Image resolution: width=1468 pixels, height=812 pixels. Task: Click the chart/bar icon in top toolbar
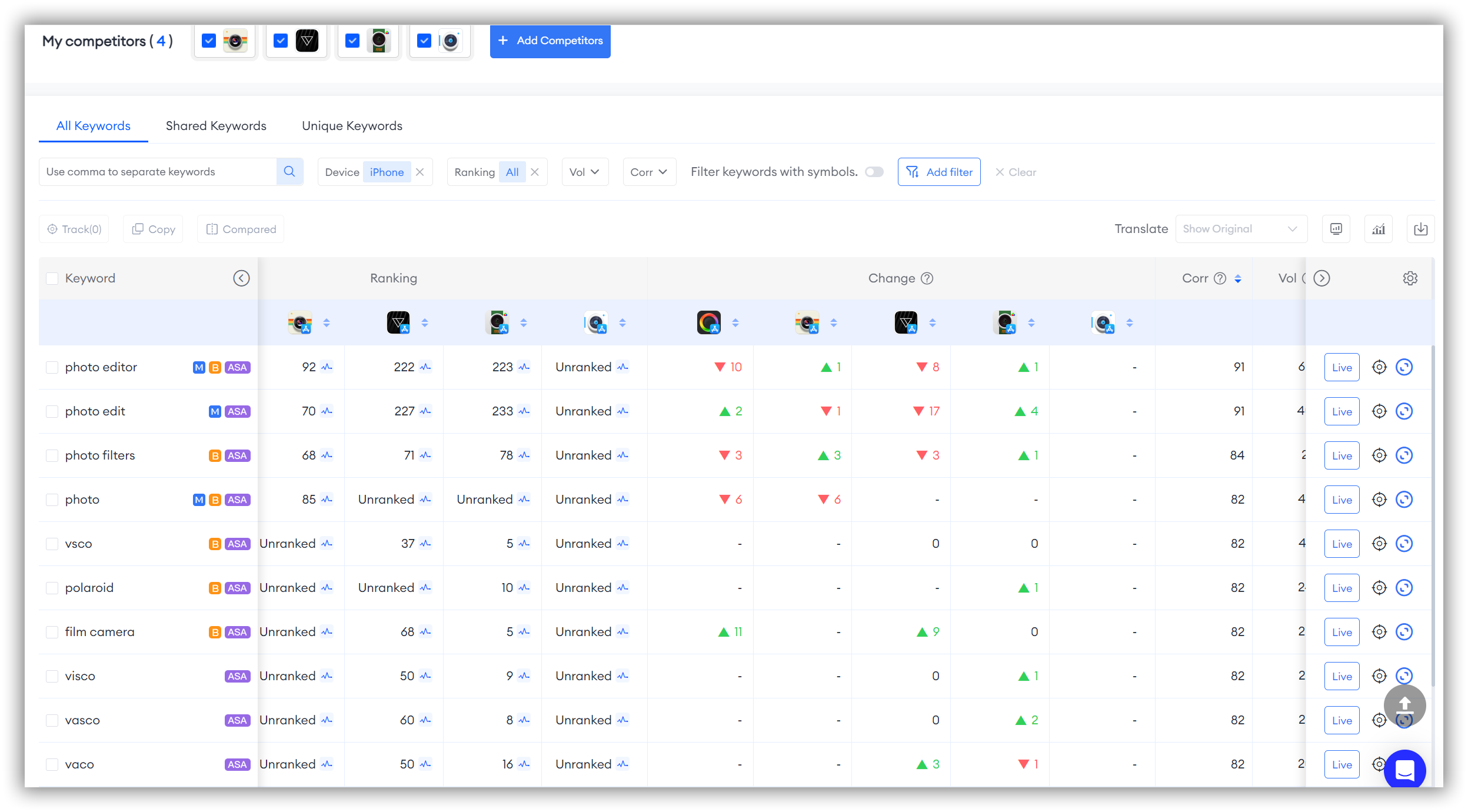[1379, 229]
